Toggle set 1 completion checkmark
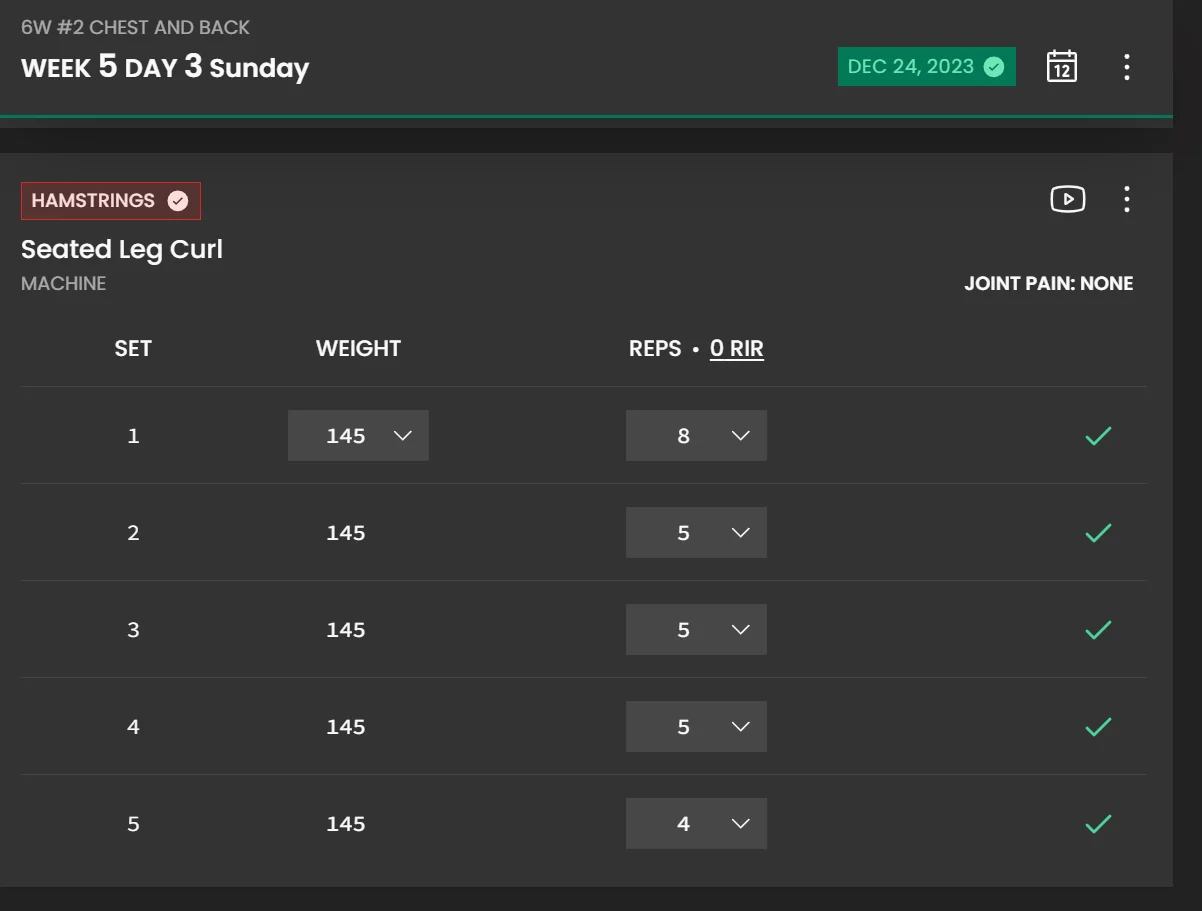The height and width of the screenshot is (911, 1202). pos(1098,436)
